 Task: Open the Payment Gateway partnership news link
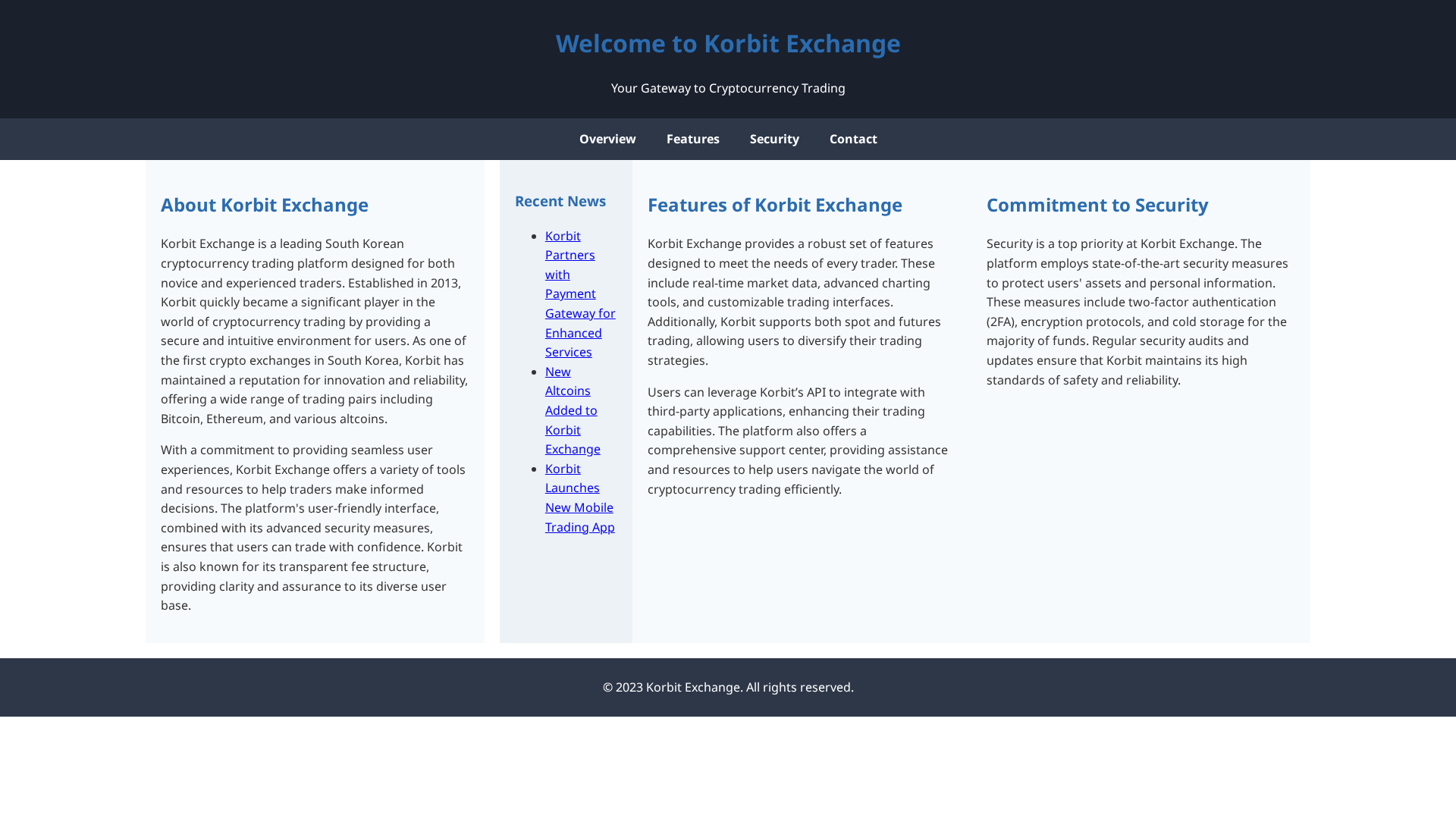coord(580,293)
